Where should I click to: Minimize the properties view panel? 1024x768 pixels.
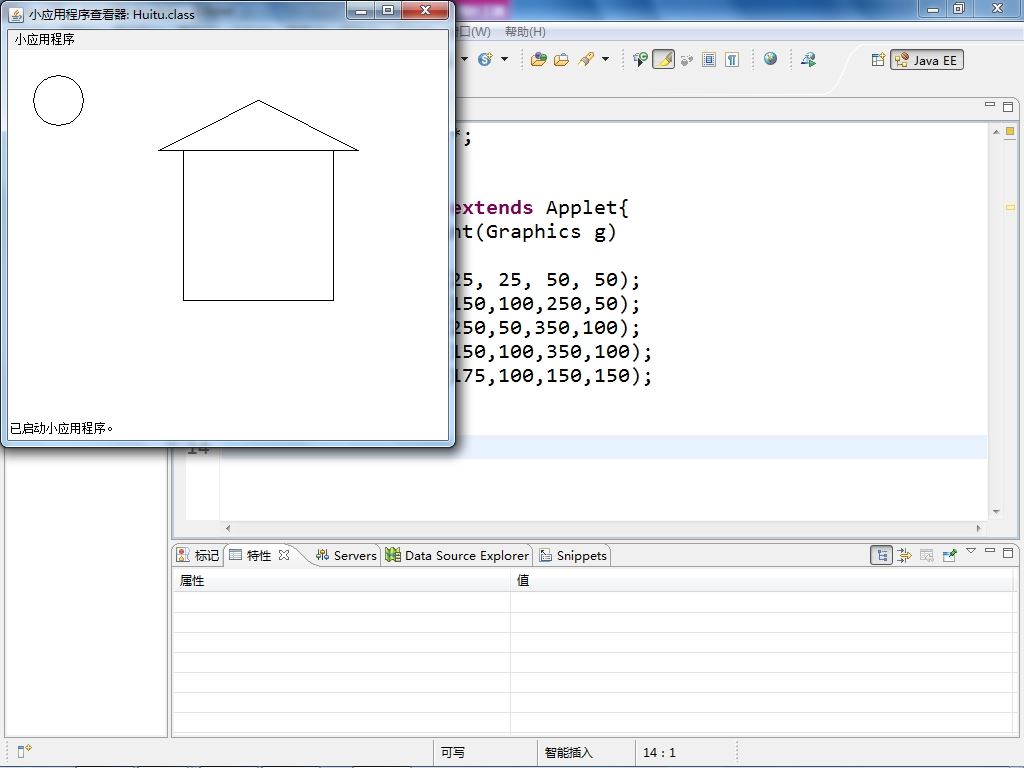990,552
